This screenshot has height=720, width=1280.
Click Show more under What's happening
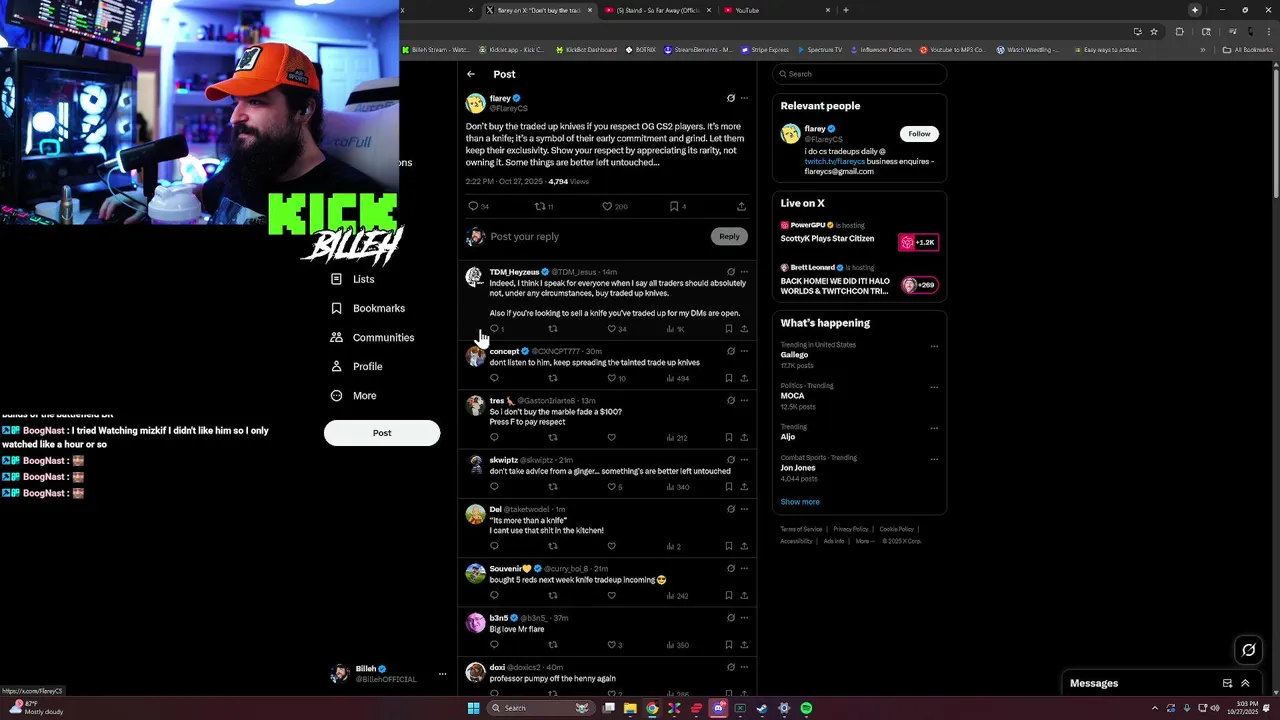point(800,502)
